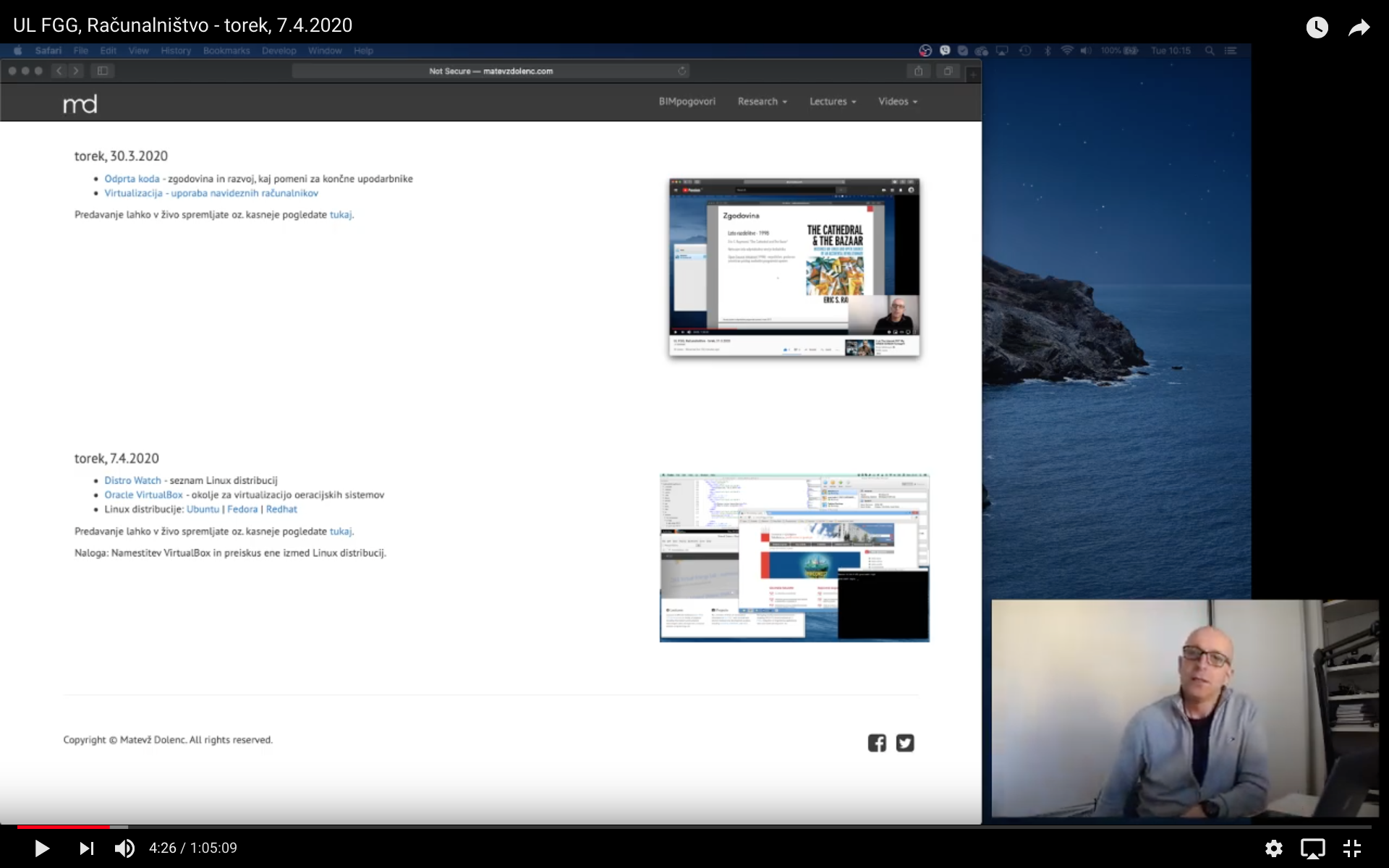Open the Oracle VirtualBox link
Viewport: 1389px width, 868px height.
coord(143,495)
